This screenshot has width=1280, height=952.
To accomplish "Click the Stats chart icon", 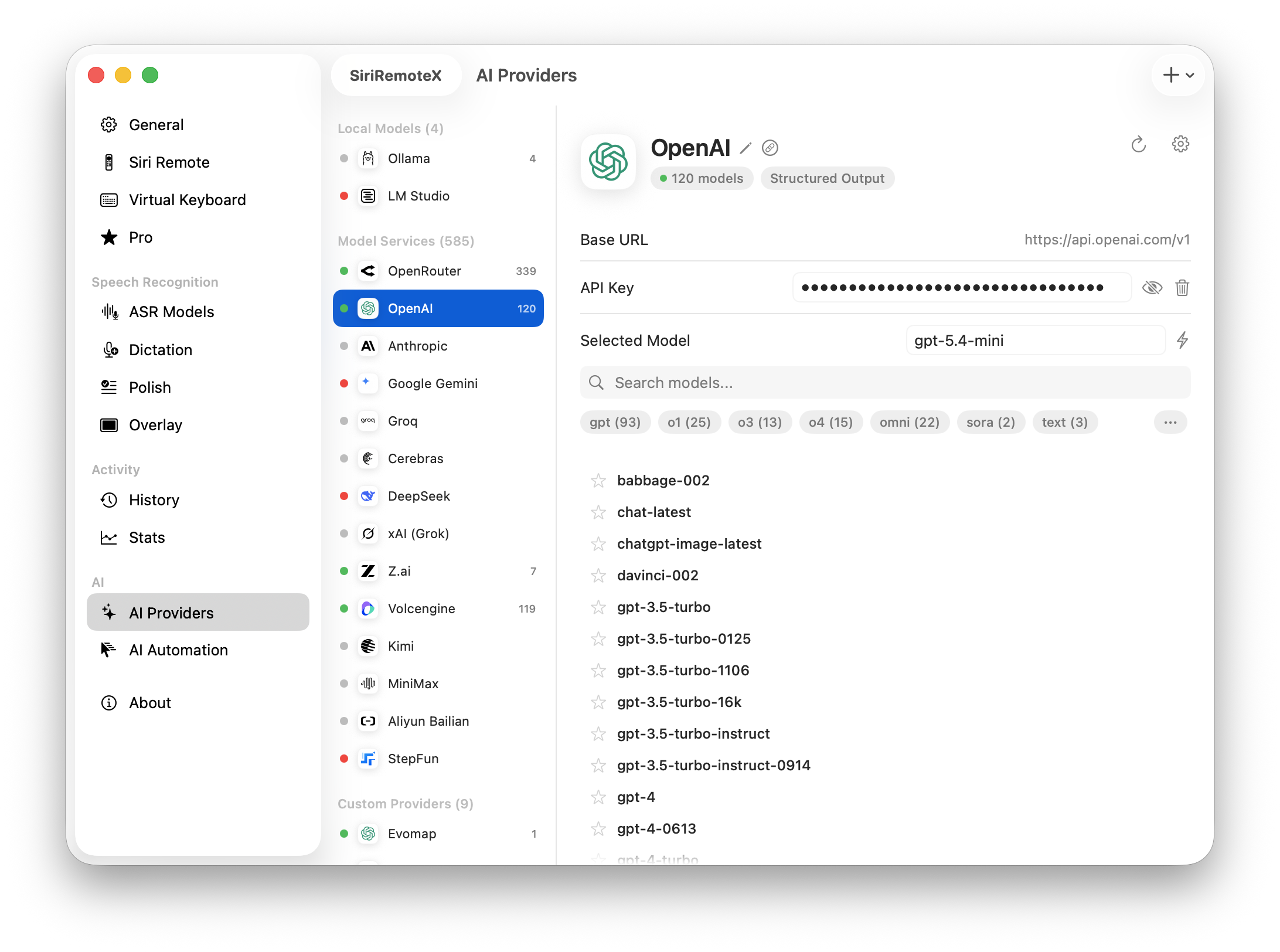I will pyautogui.click(x=109, y=538).
